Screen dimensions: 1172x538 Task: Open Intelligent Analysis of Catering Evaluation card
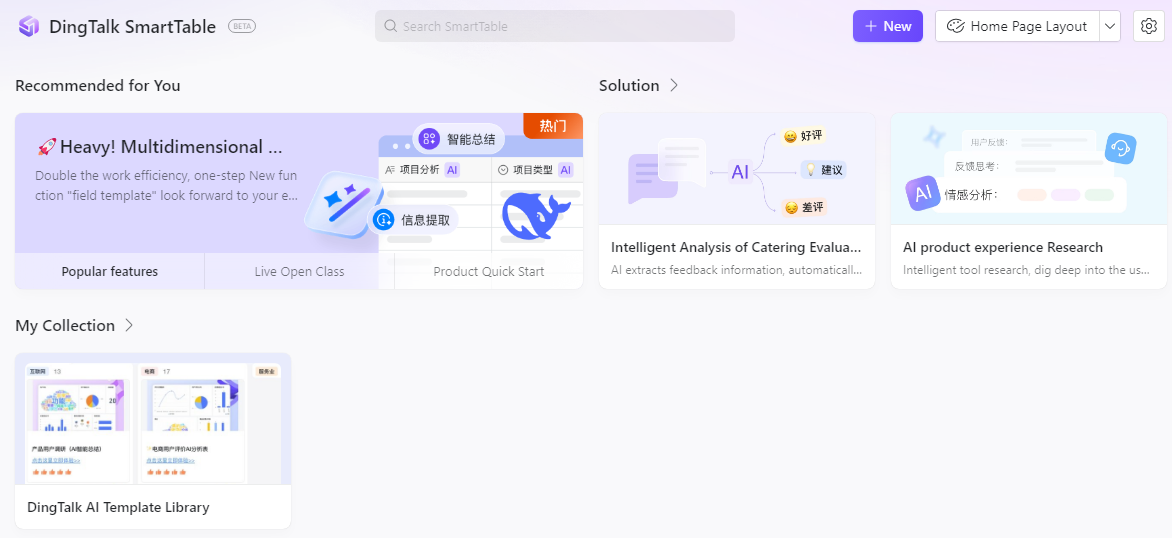coord(737,201)
